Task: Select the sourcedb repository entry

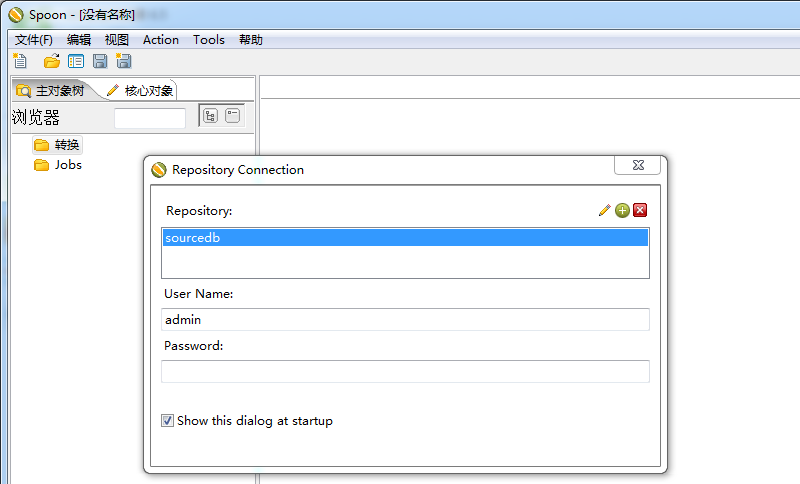Action: click(405, 238)
